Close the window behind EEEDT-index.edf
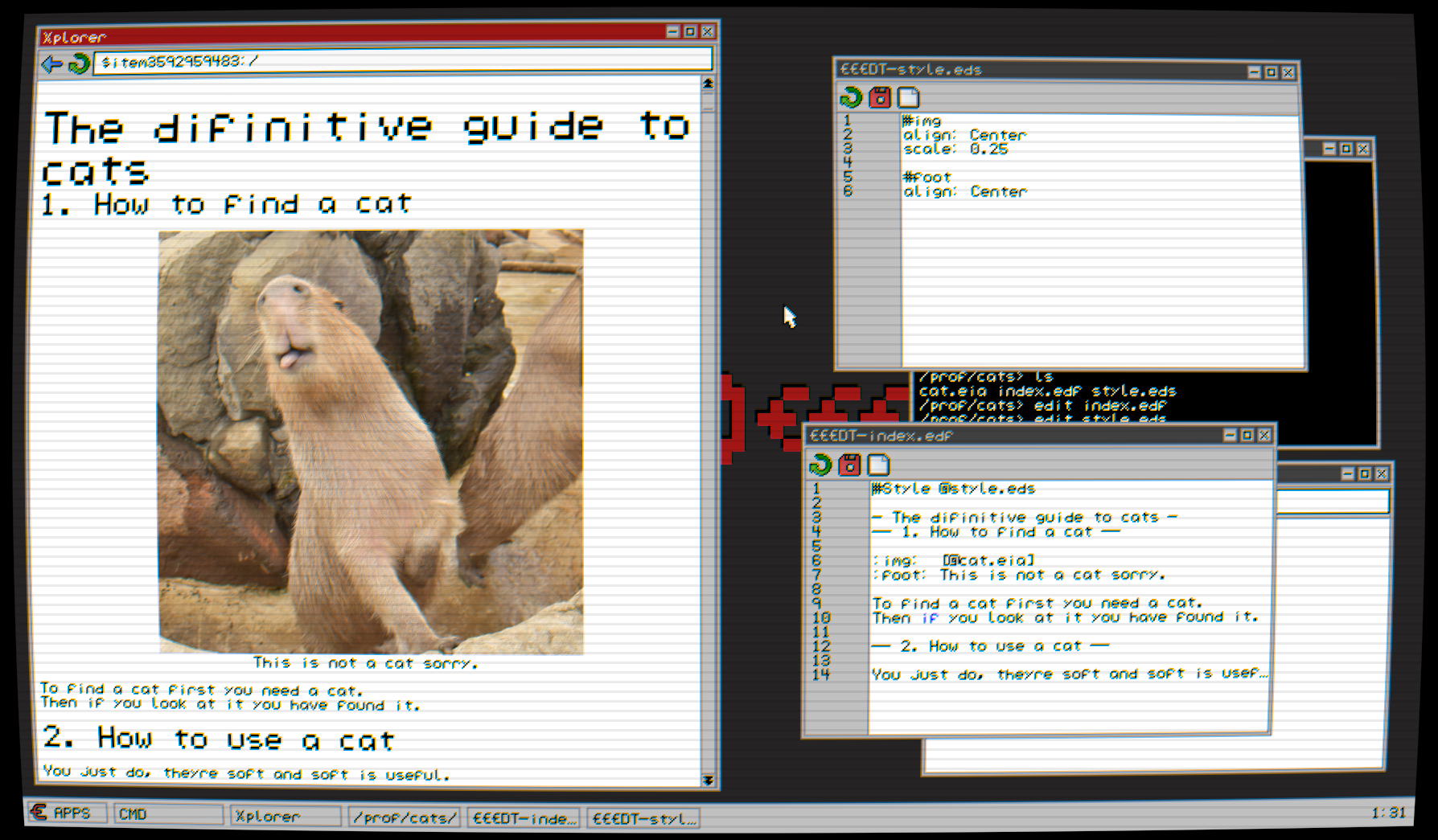 tap(1382, 474)
